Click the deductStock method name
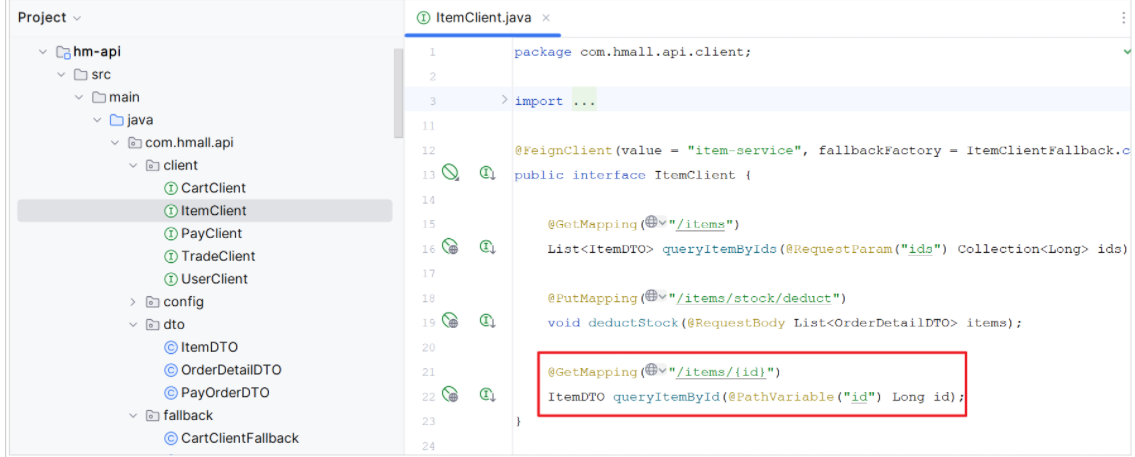Viewport: 1135px width, 457px height. 633,323
